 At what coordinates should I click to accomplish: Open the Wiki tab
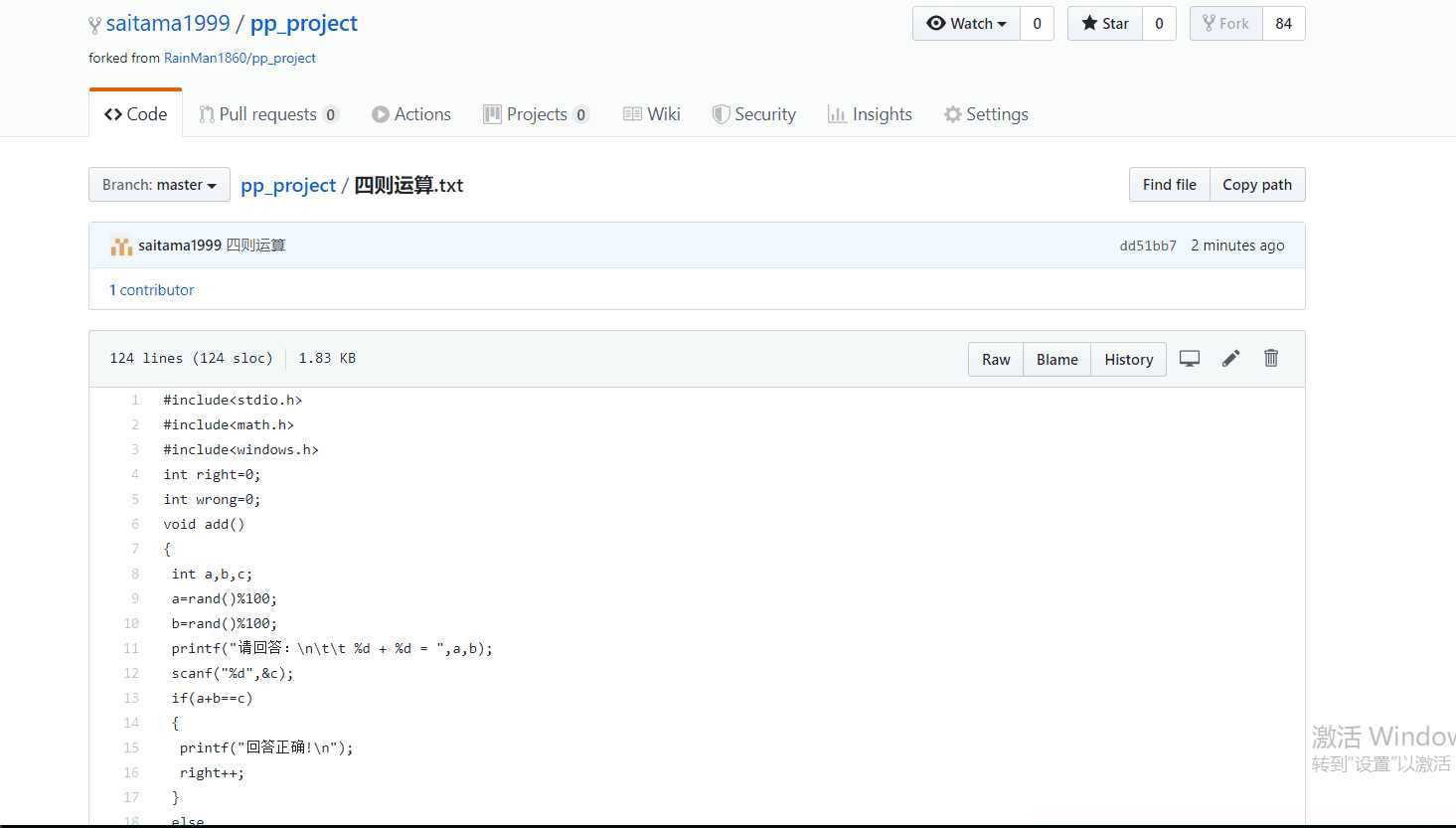coord(651,114)
